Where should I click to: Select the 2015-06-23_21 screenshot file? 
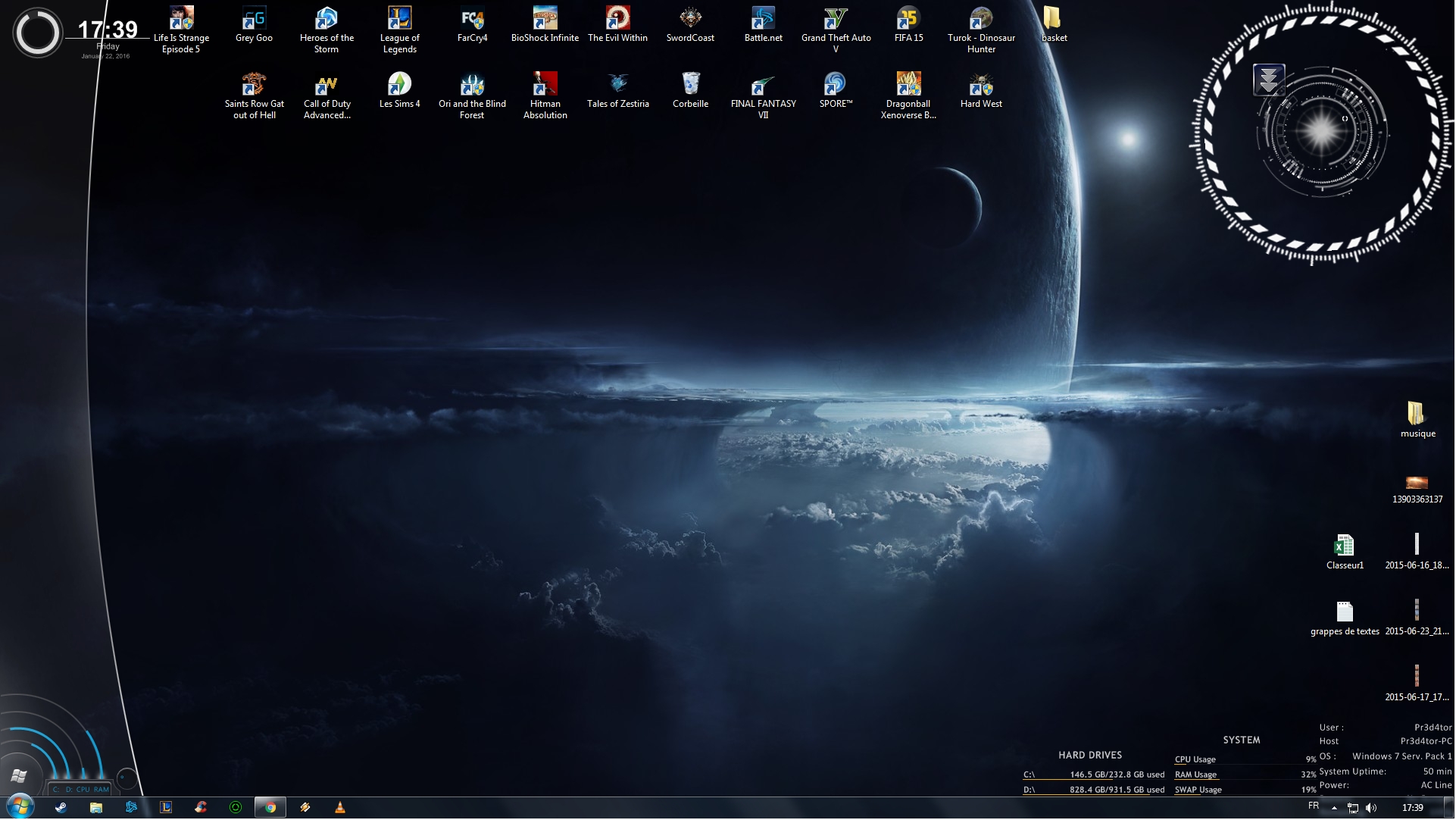[x=1417, y=618]
